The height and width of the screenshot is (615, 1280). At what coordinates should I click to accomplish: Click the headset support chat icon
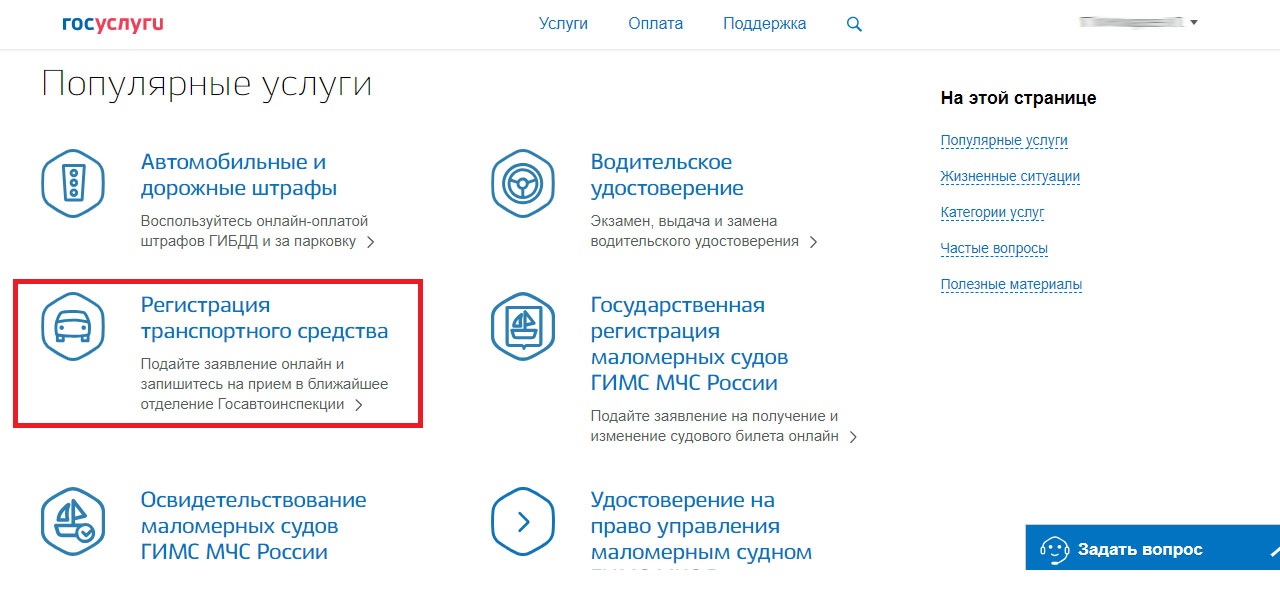click(x=1055, y=549)
